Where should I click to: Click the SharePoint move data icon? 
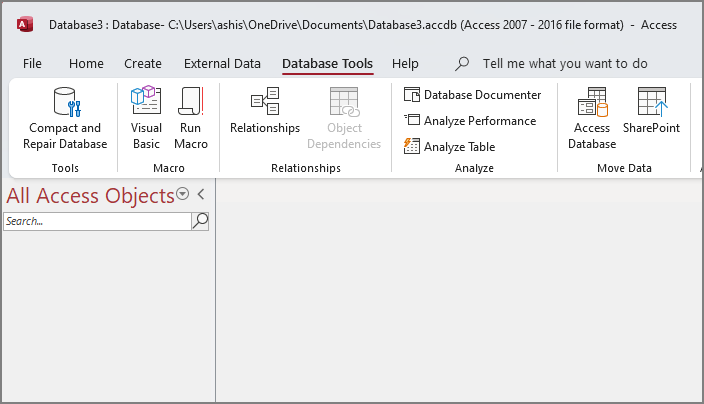(x=651, y=103)
